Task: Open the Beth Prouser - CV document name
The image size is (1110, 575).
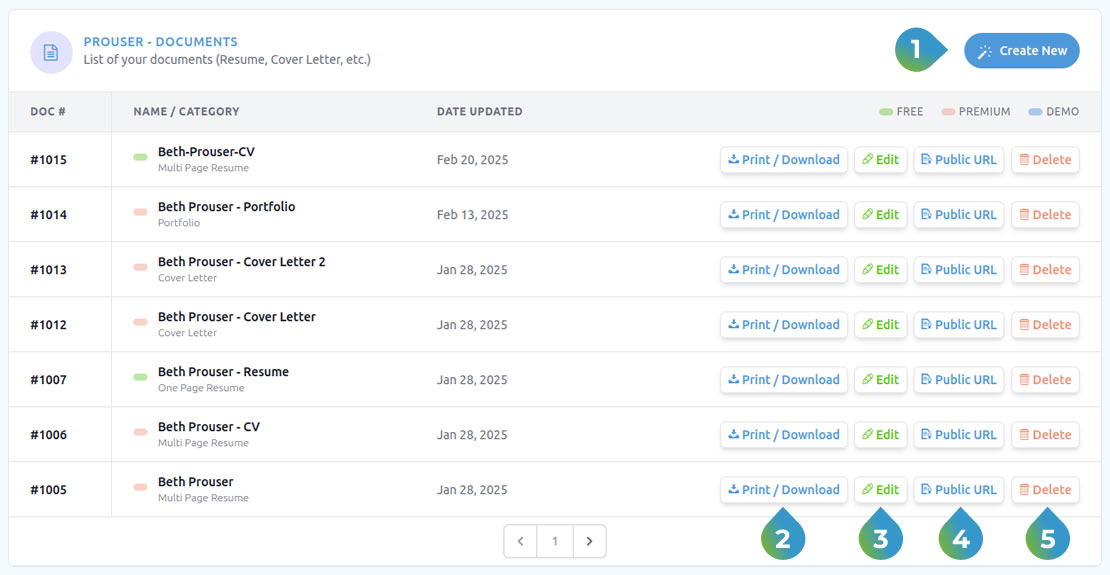Action: point(208,427)
